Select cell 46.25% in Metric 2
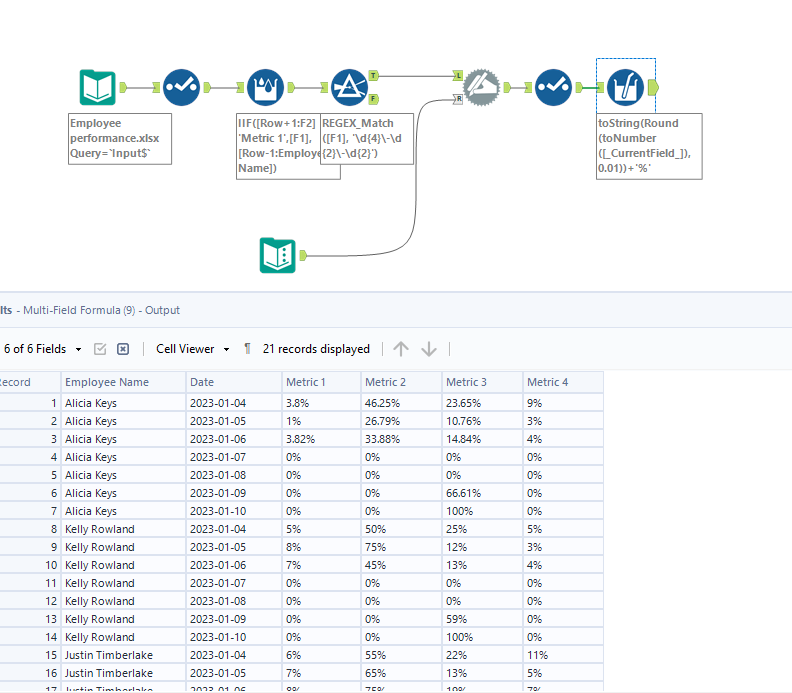 pyautogui.click(x=401, y=403)
